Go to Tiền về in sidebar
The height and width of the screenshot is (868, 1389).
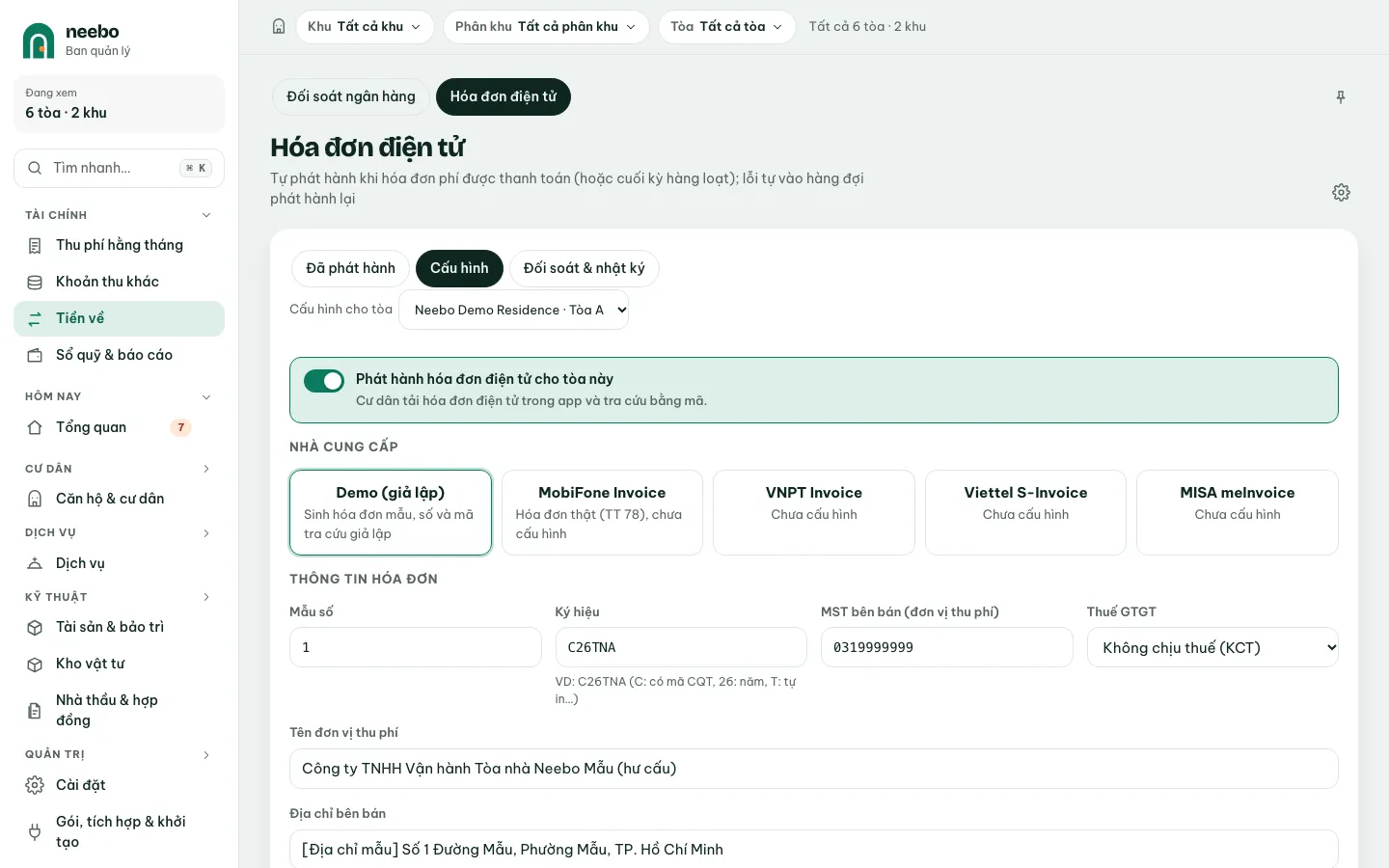120,319
